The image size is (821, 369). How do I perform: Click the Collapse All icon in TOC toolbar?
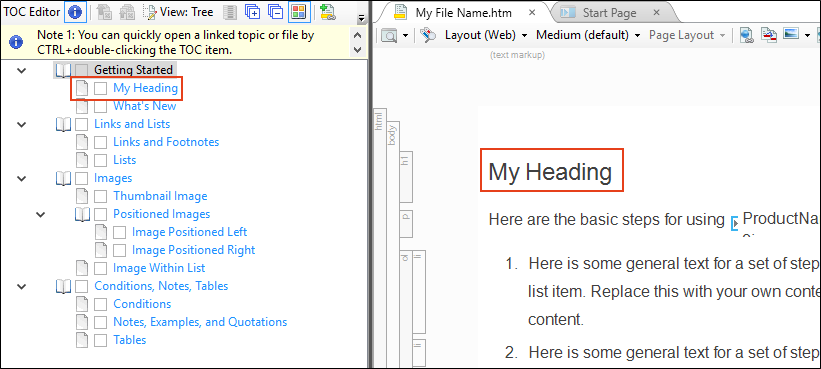tap(275, 12)
